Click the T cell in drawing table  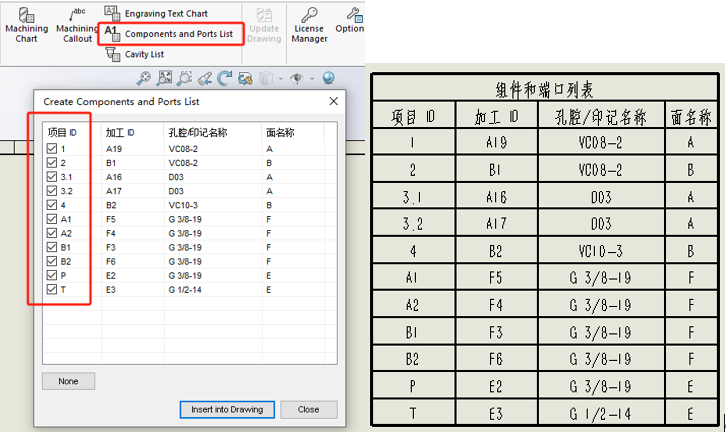(x=412, y=413)
